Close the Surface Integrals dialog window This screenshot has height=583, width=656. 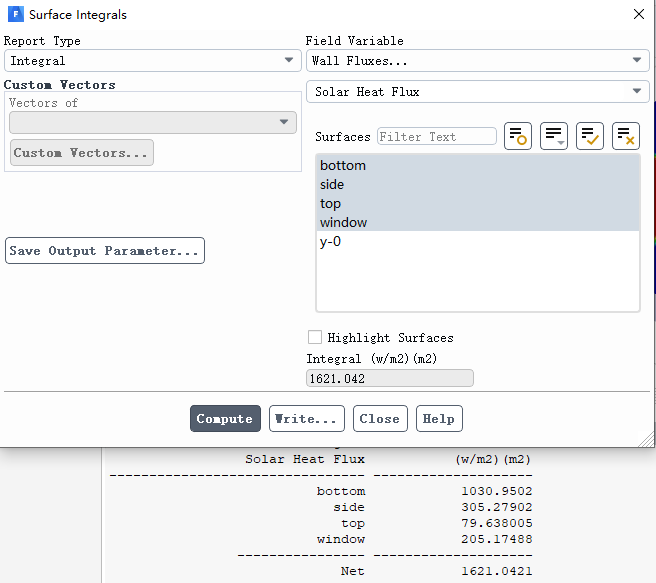[639, 15]
